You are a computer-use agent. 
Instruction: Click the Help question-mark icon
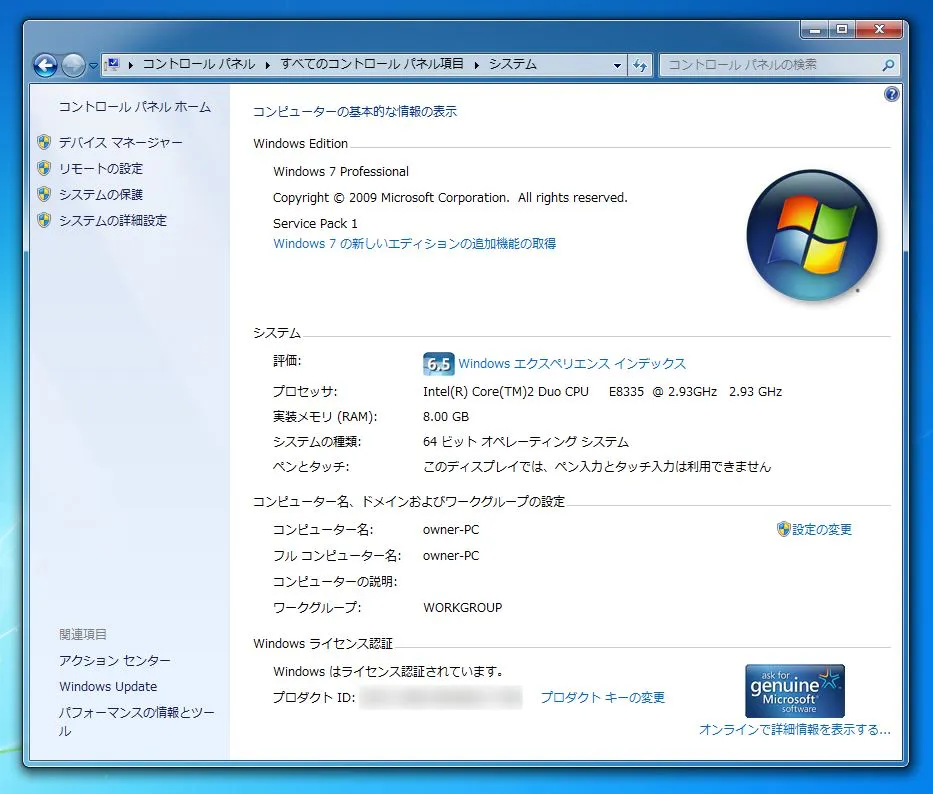[891, 93]
